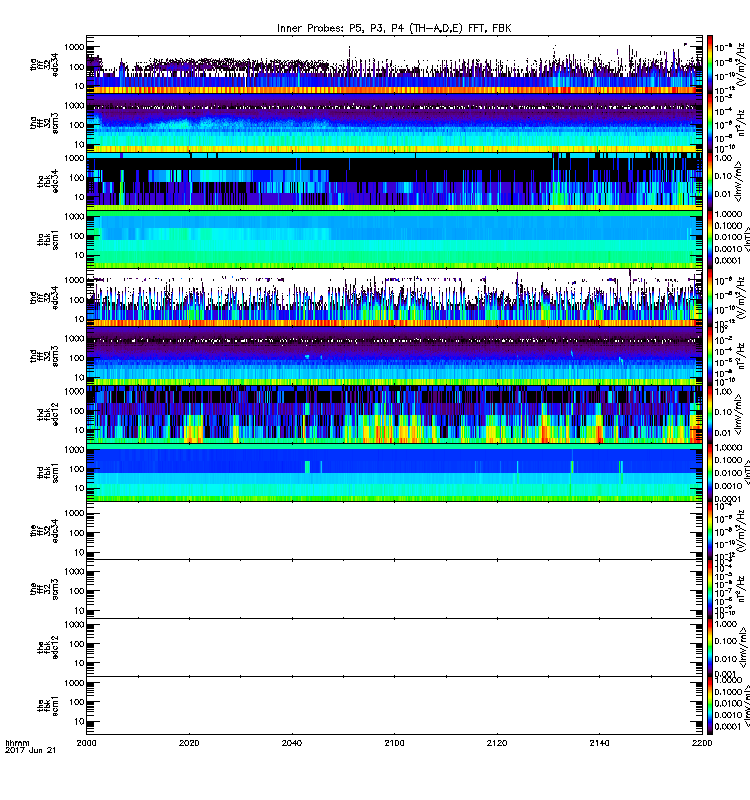Click the thd fff scm3 spectrogram panel
Screen dimensions: 750x800
[394, 356]
